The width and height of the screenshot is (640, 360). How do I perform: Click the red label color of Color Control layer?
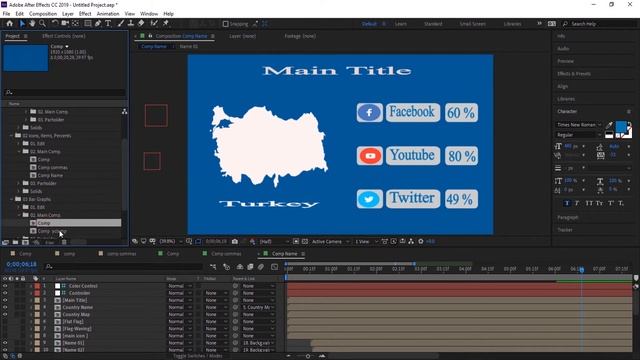tap(37, 286)
